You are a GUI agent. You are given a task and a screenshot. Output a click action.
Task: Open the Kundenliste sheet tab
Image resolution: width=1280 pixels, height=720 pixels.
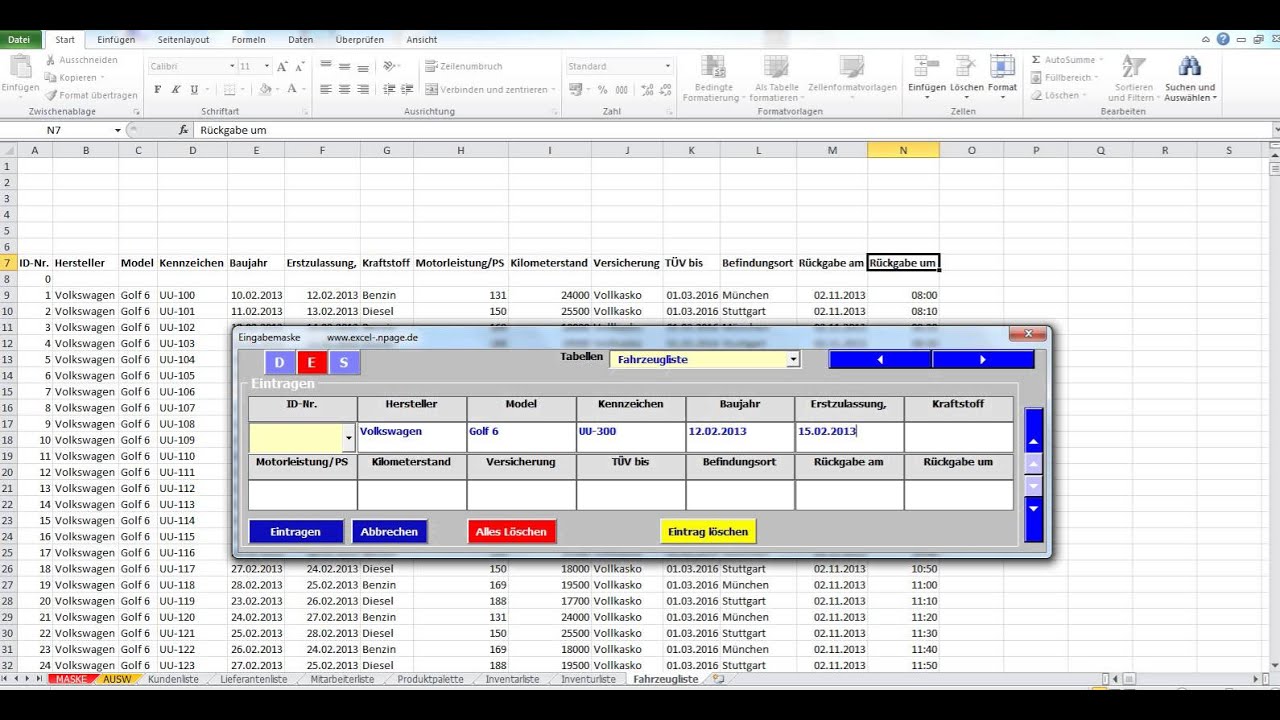click(x=173, y=679)
